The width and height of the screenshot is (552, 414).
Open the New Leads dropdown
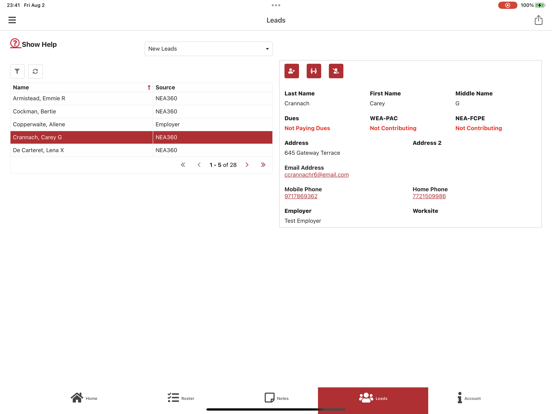[x=208, y=49]
